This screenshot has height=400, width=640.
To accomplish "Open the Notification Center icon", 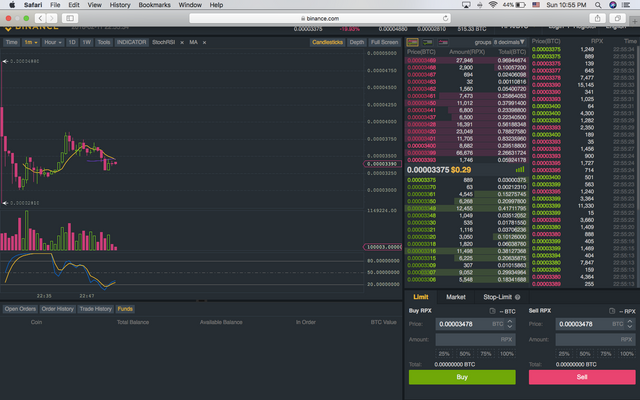I will [x=626, y=5].
